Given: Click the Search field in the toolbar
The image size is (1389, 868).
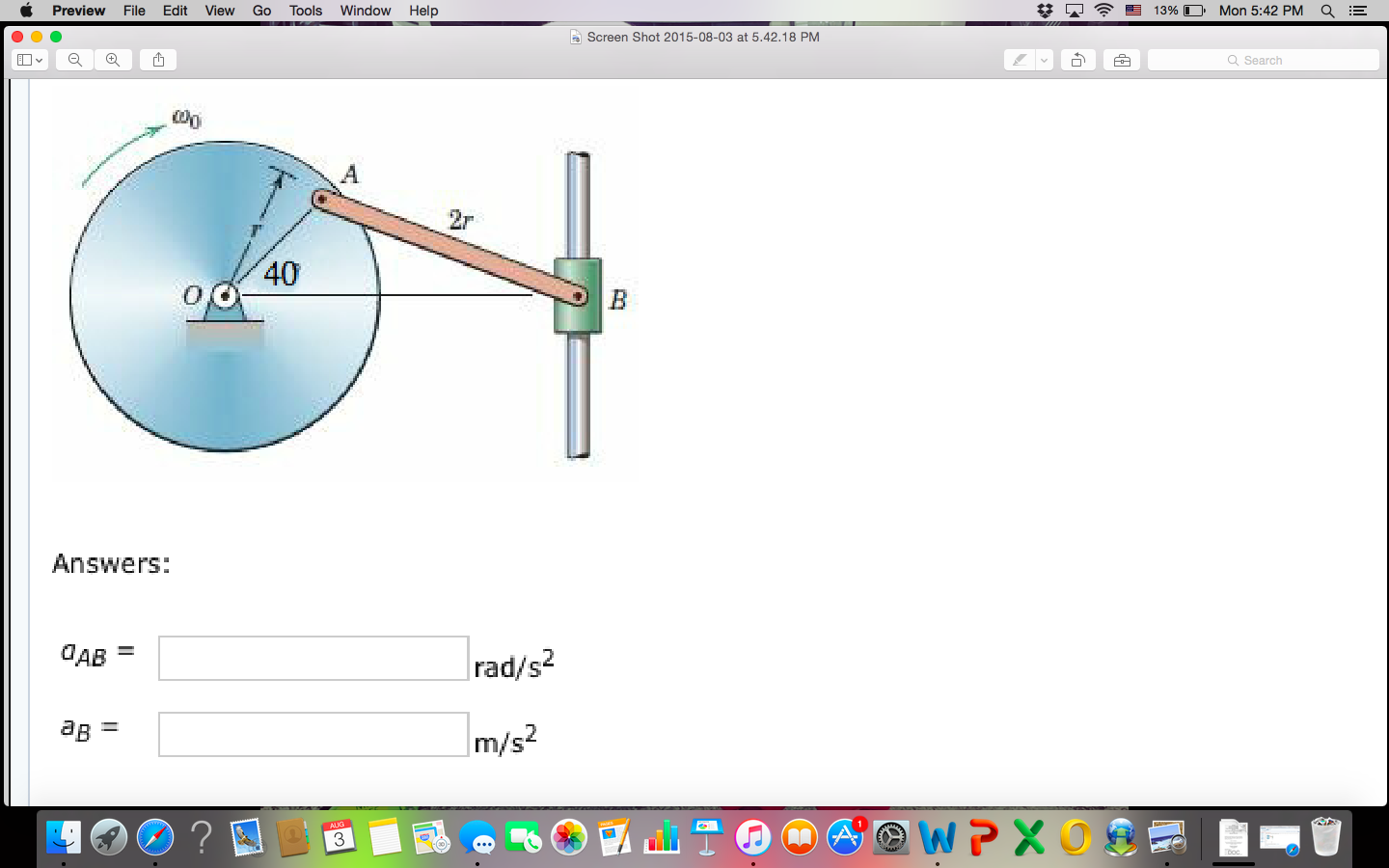Looking at the screenshot, I should click(1264, 60).
